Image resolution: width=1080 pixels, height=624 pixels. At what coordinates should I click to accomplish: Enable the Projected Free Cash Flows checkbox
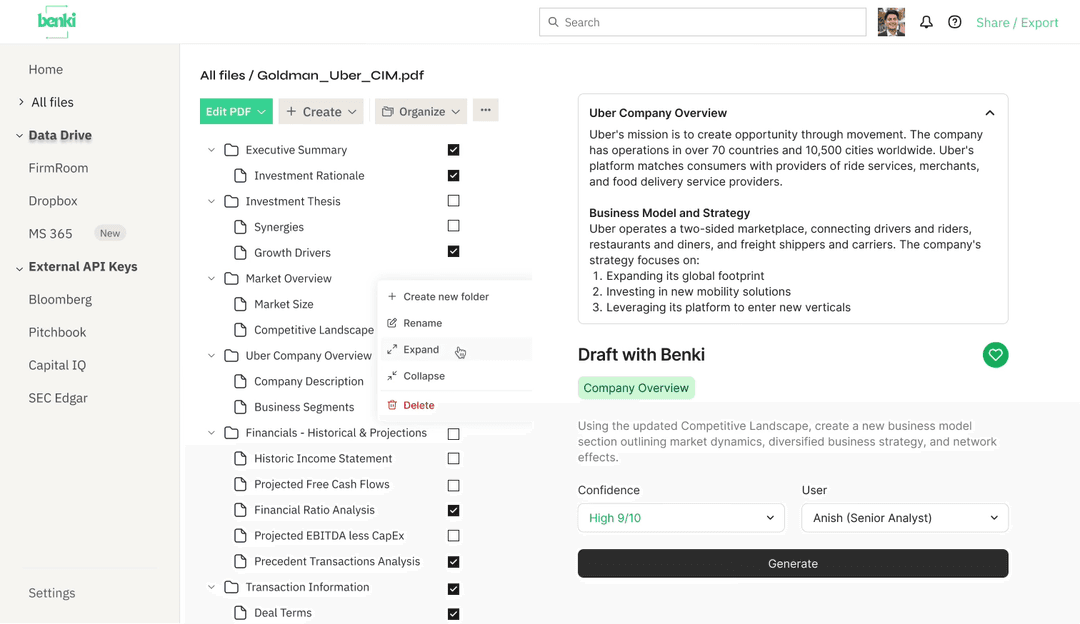click(x=453, y=485)
